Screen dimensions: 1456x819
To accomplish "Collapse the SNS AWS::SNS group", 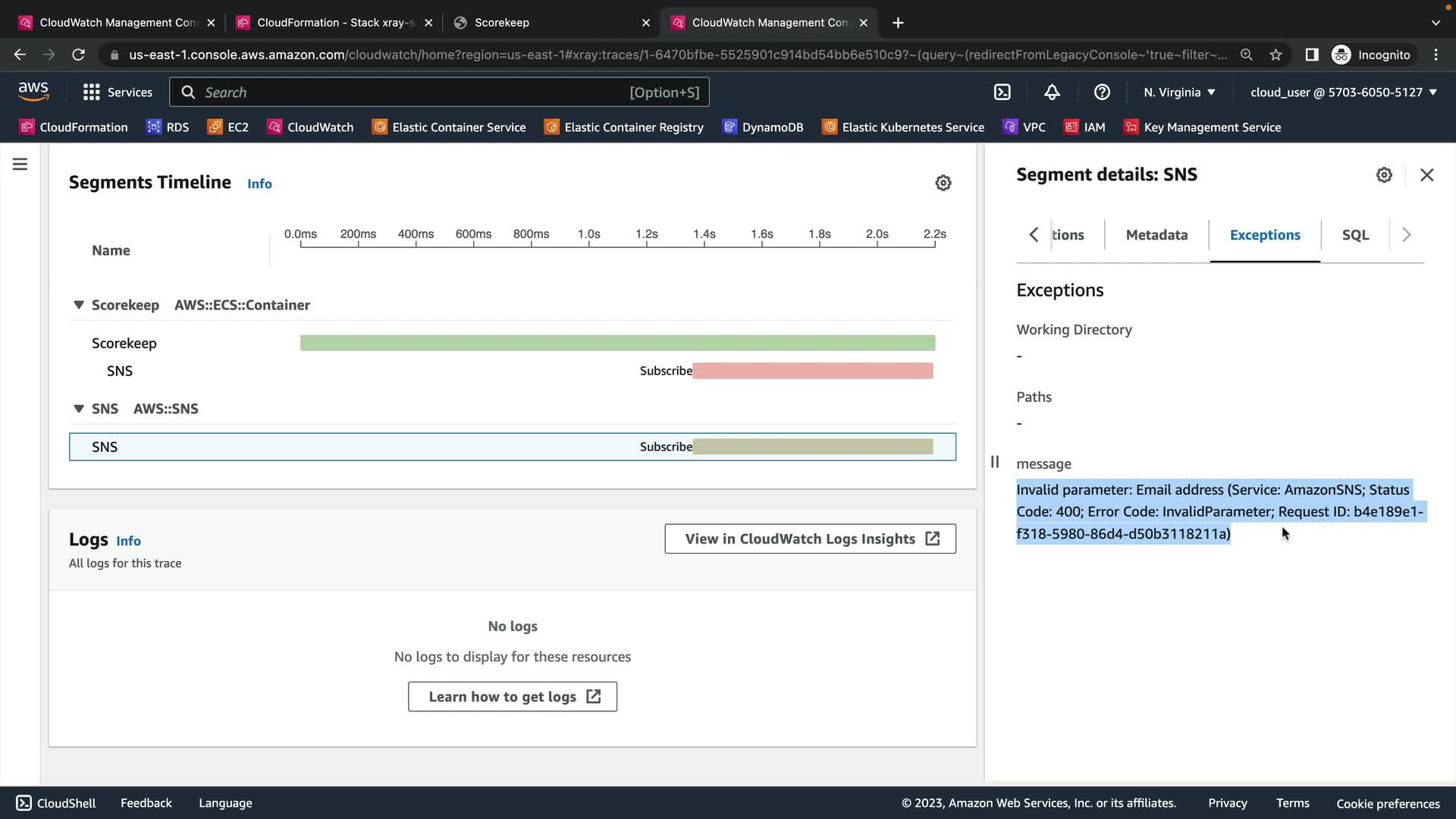I will (x=79, y=409).
